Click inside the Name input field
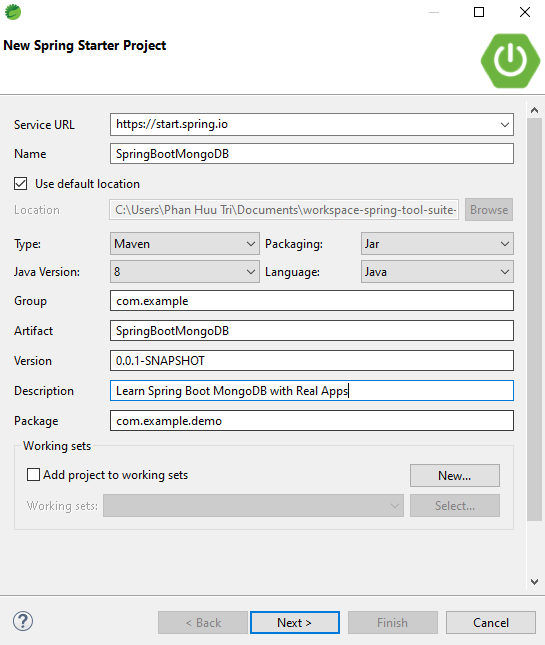Viewport: 545px width, 645px height. click(312, 153)
